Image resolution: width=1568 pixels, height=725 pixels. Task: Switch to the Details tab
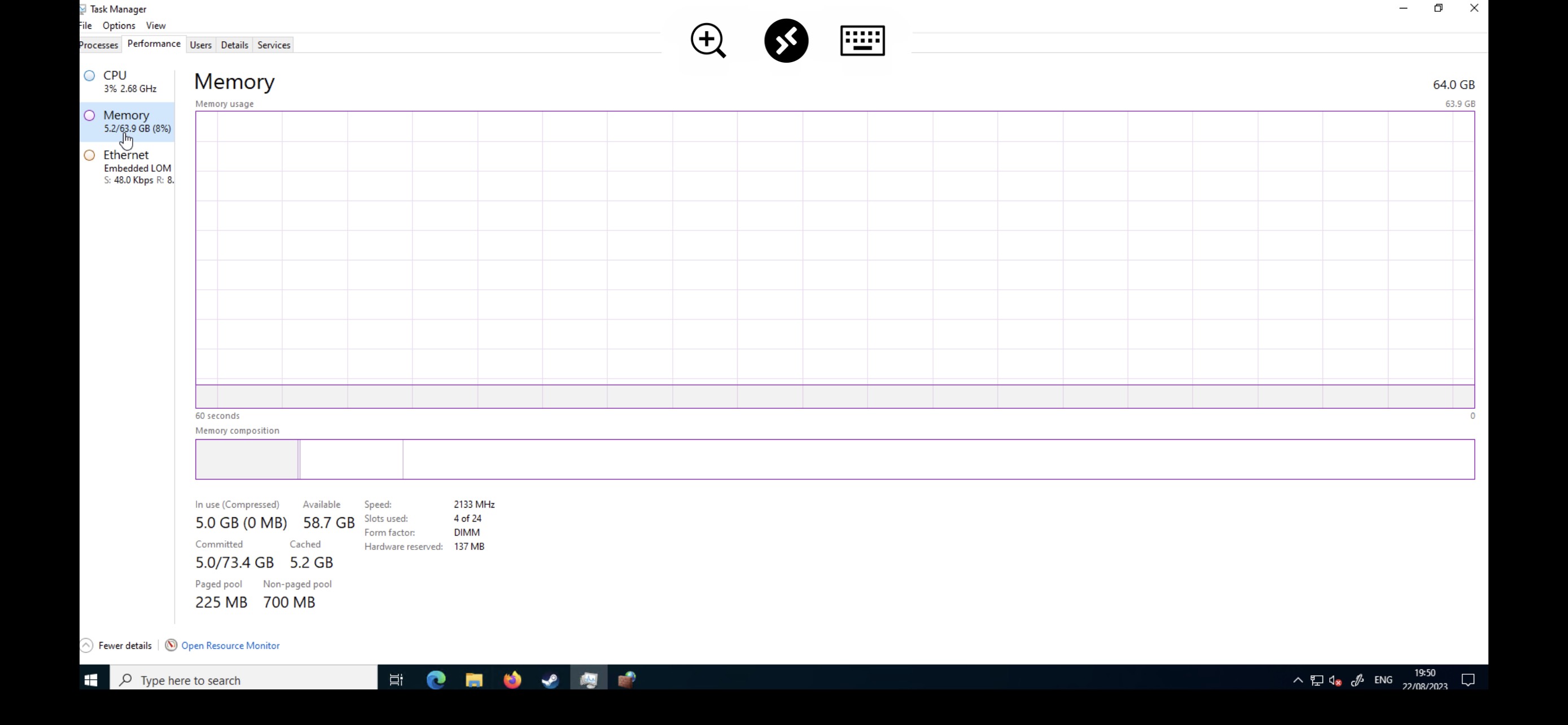coord(234,45)
